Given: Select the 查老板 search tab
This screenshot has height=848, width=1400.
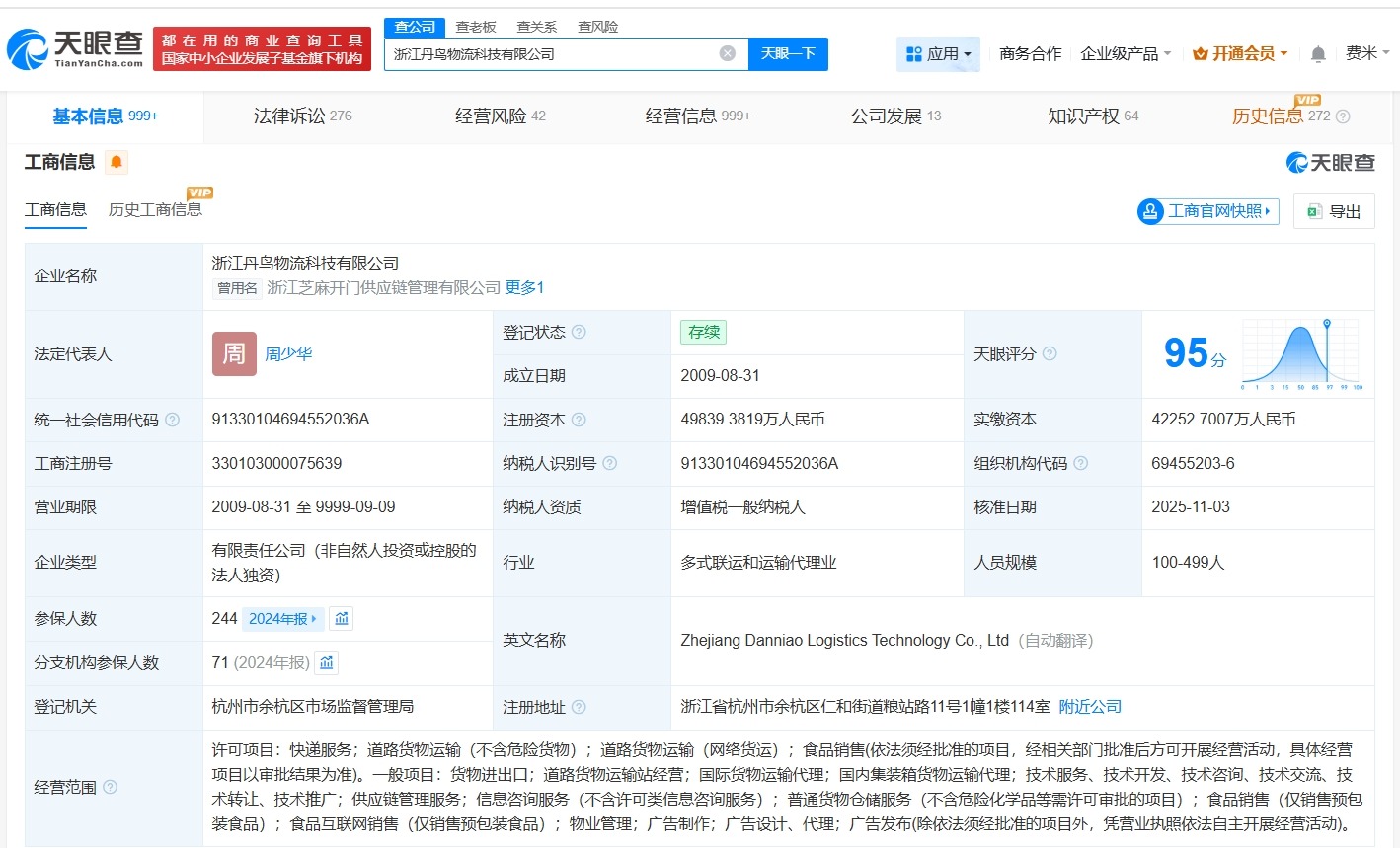Looking at the screenshot, I should tap(478, 27).
